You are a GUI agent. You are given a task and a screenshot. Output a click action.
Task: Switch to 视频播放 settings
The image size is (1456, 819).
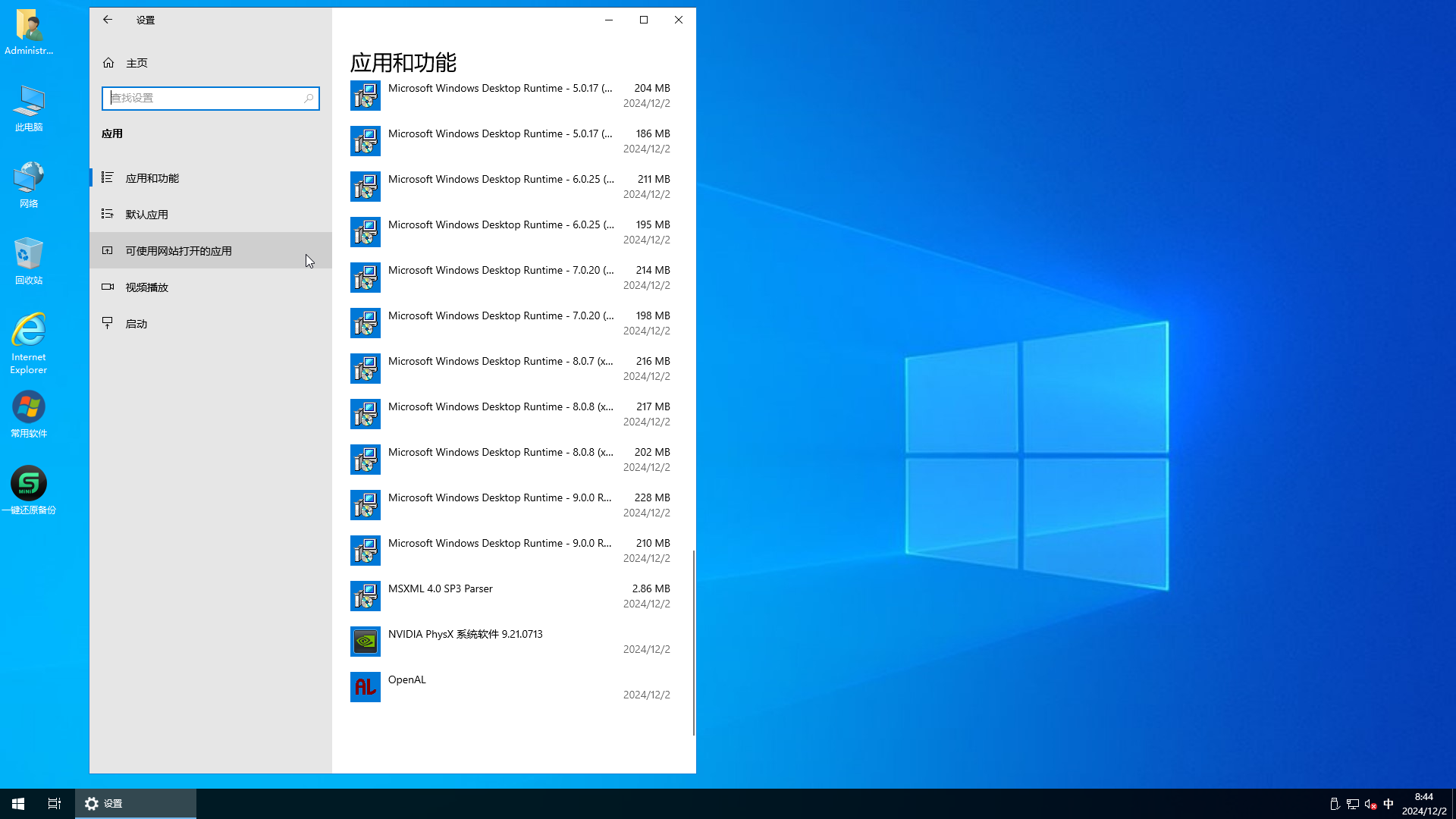click(211, 287)
